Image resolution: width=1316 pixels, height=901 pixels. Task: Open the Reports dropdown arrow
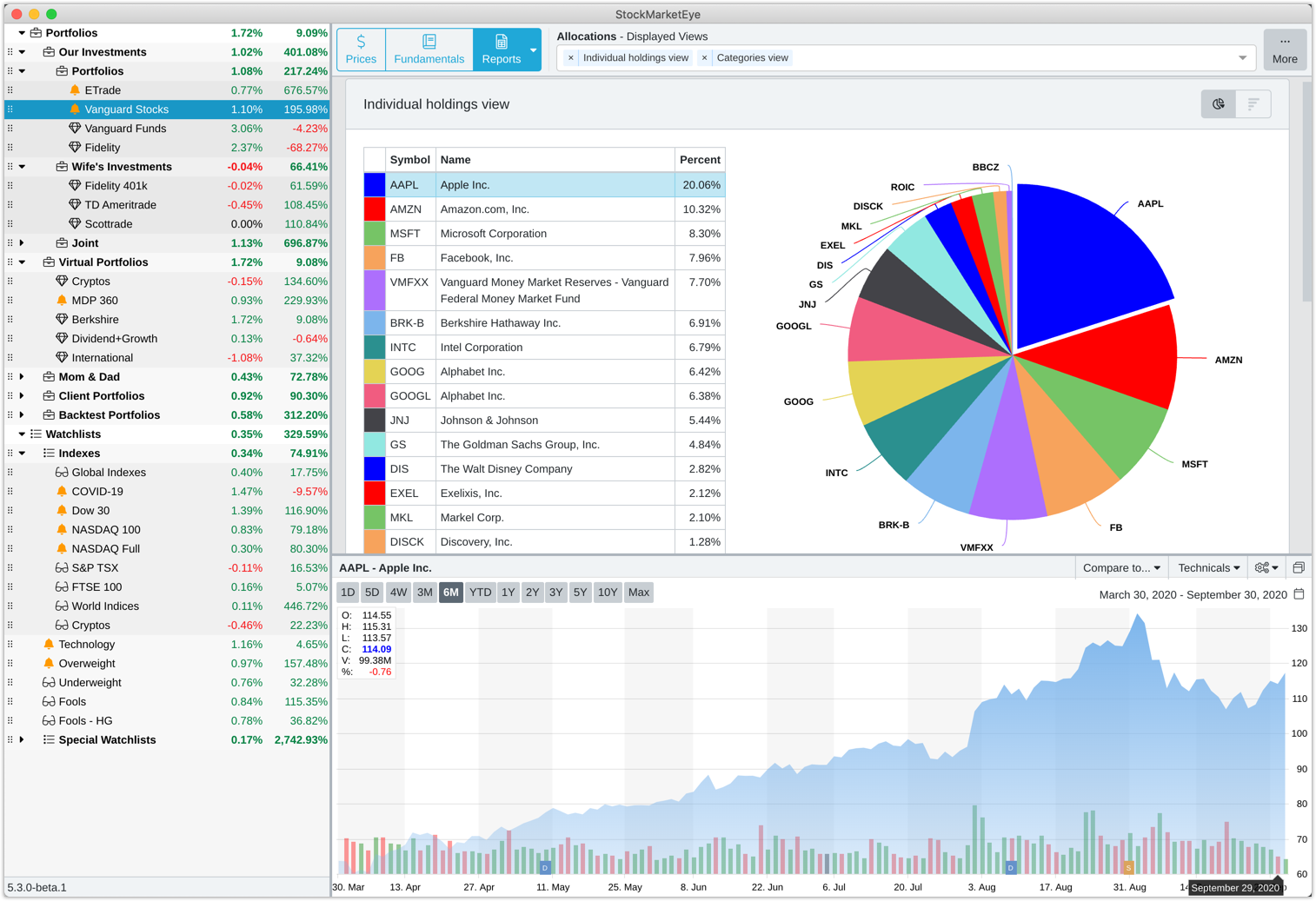point(533,50)
